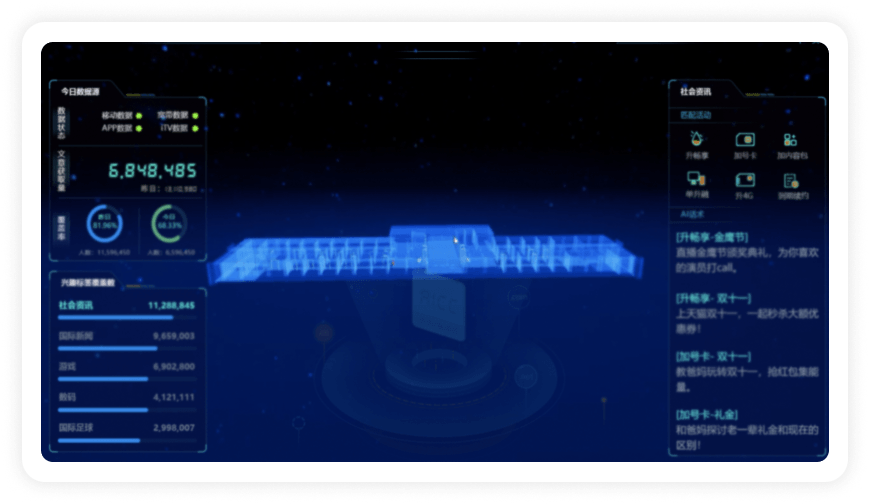Select the 社会资讯 panel tab
The image size is (870, 504).
pyautogui.click(x=696, y=90)
